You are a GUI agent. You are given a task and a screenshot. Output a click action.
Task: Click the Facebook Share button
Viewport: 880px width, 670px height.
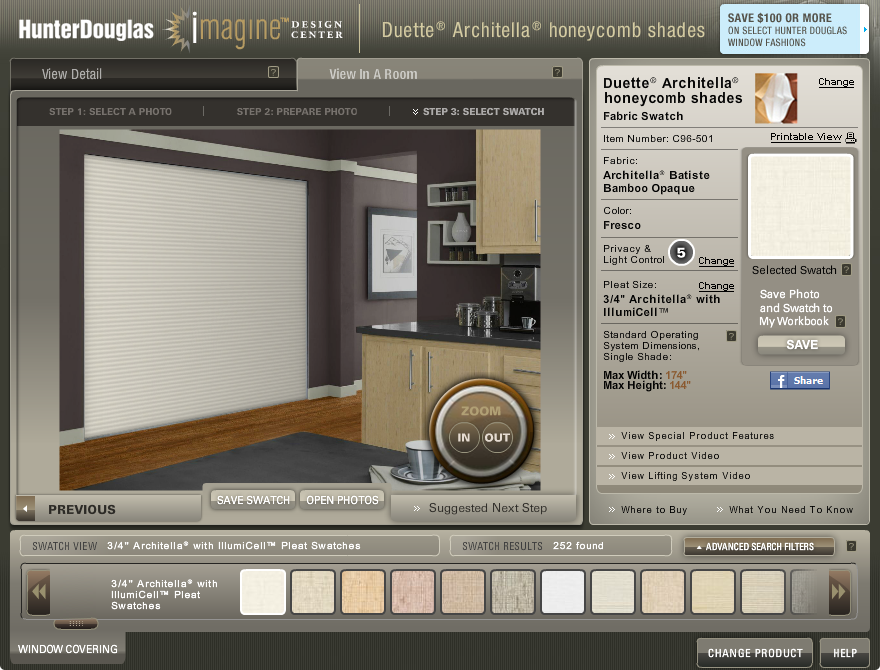[800, 380]
